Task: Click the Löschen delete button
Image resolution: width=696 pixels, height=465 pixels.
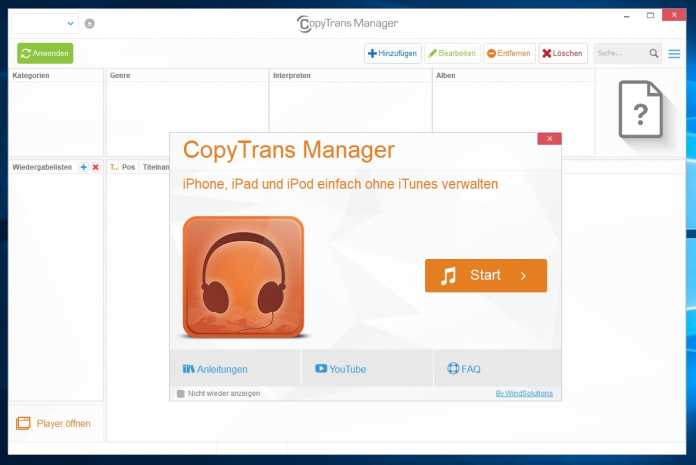Action: click(x=563, y=53)
